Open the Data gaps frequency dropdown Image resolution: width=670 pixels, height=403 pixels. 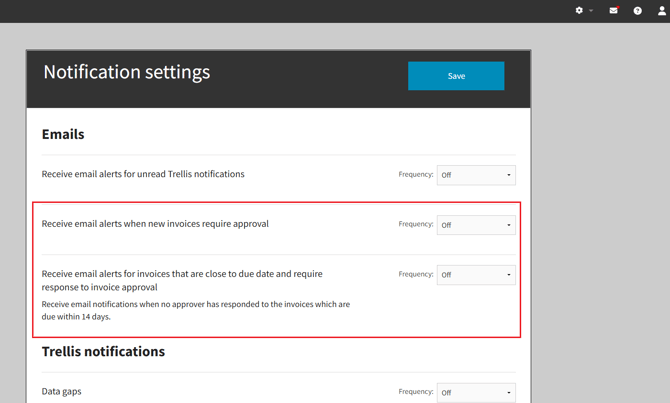pyautogui.click(x=476, y=392)
